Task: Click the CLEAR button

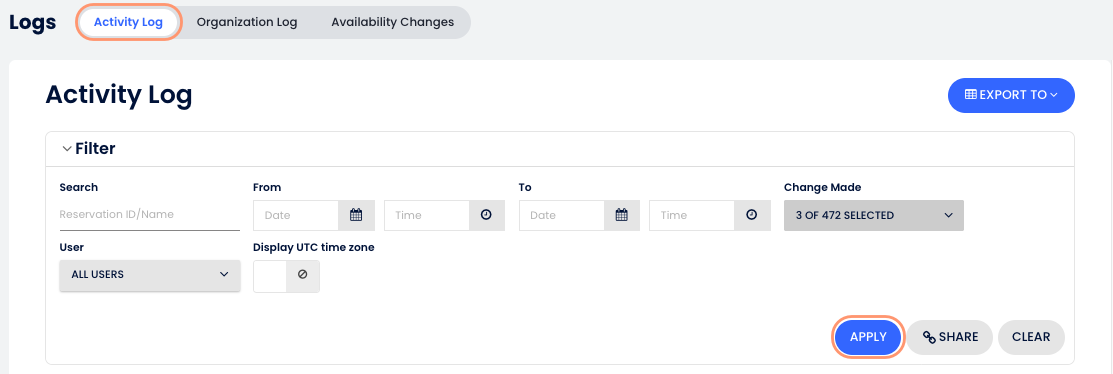Action: click(x=1031, y=337)
